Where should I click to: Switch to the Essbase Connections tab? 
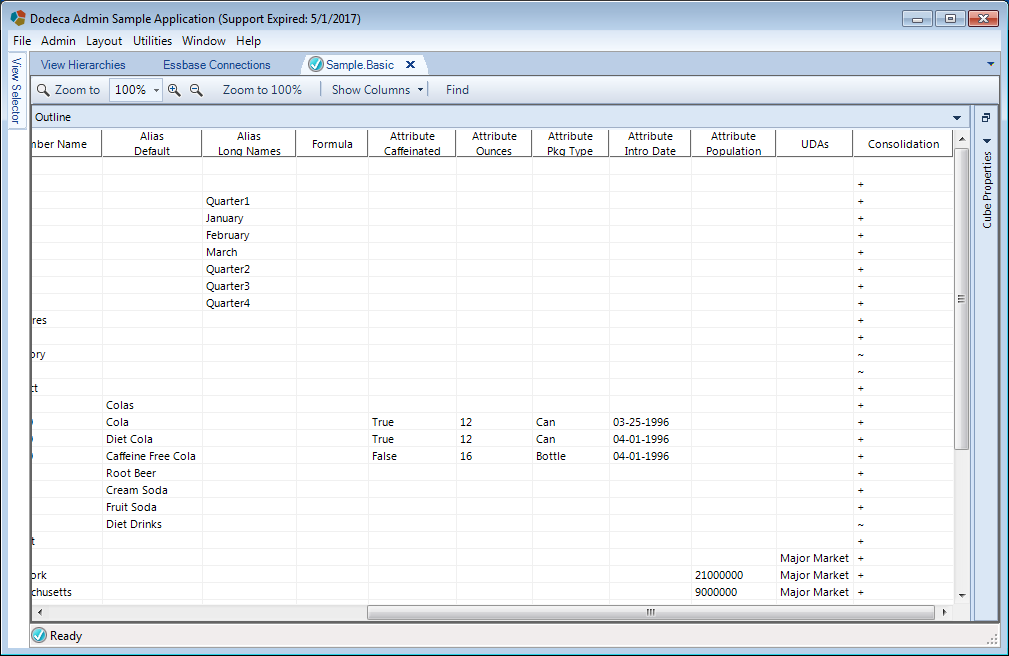click(x=216, y=64)
